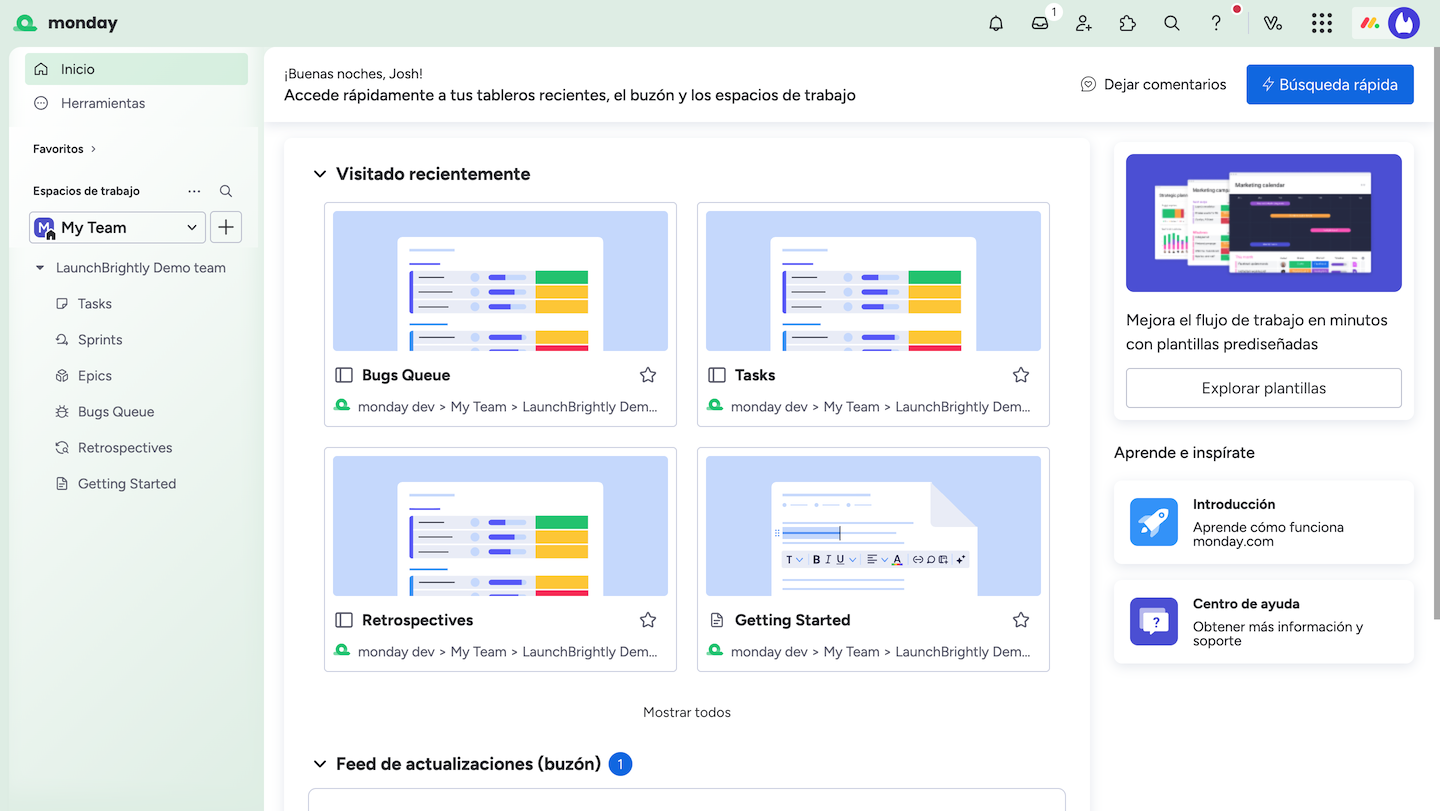
Task: Click the Getting Started card title
Action: pyautogui.click(x=792, y=620)
